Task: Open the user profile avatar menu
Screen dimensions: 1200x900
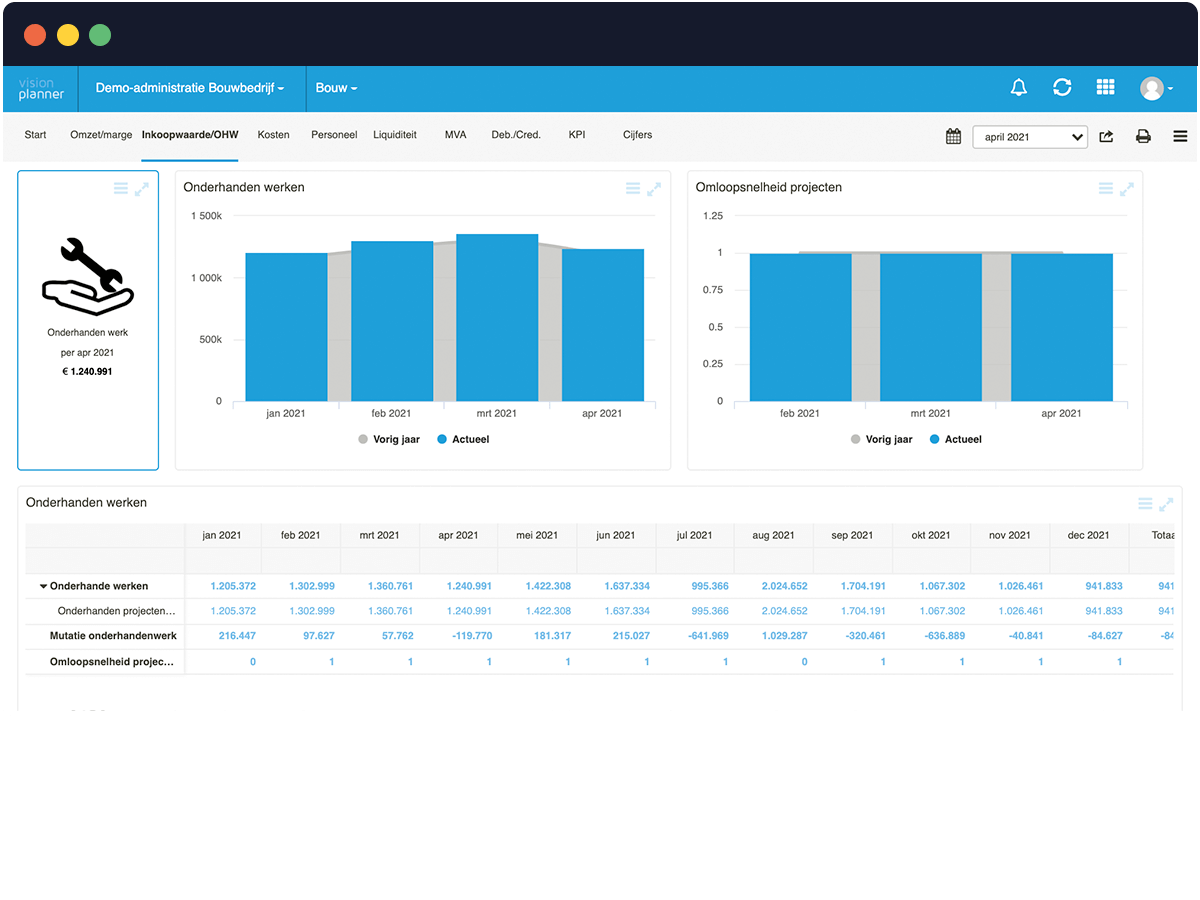Action: (1156, 88)
